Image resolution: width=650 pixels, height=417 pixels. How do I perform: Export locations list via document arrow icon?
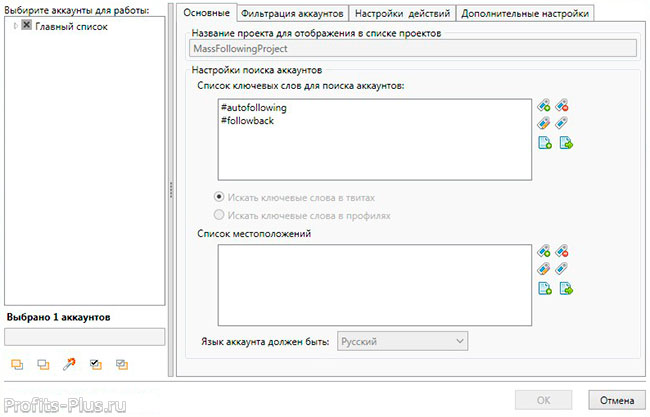566,288
